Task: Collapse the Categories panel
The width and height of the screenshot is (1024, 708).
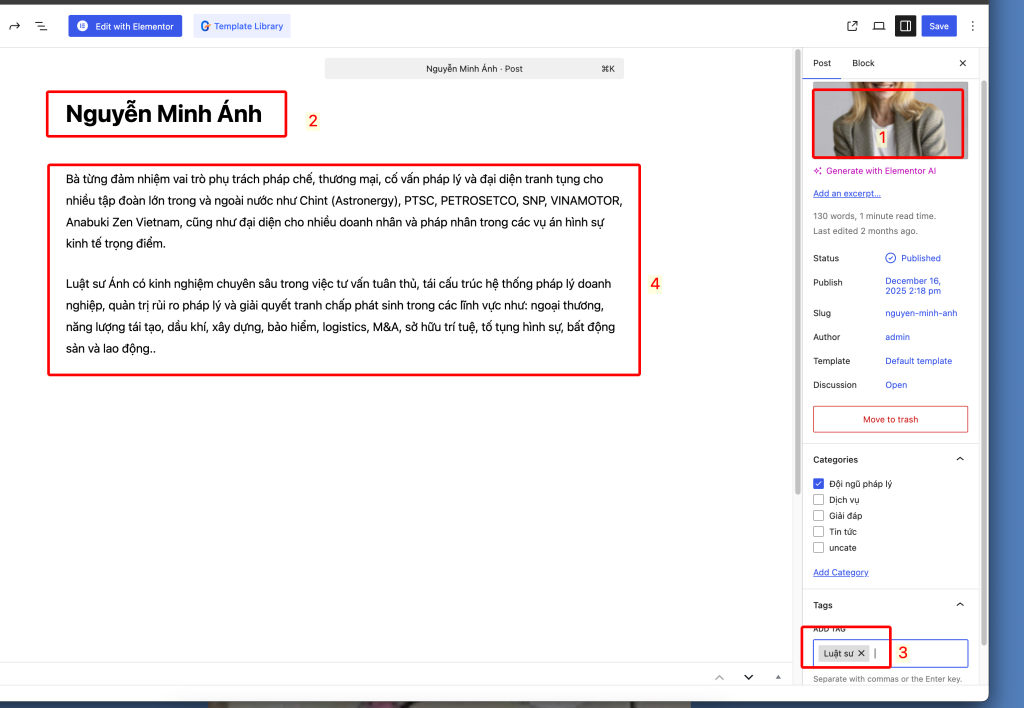Action: tap(960, 460)
